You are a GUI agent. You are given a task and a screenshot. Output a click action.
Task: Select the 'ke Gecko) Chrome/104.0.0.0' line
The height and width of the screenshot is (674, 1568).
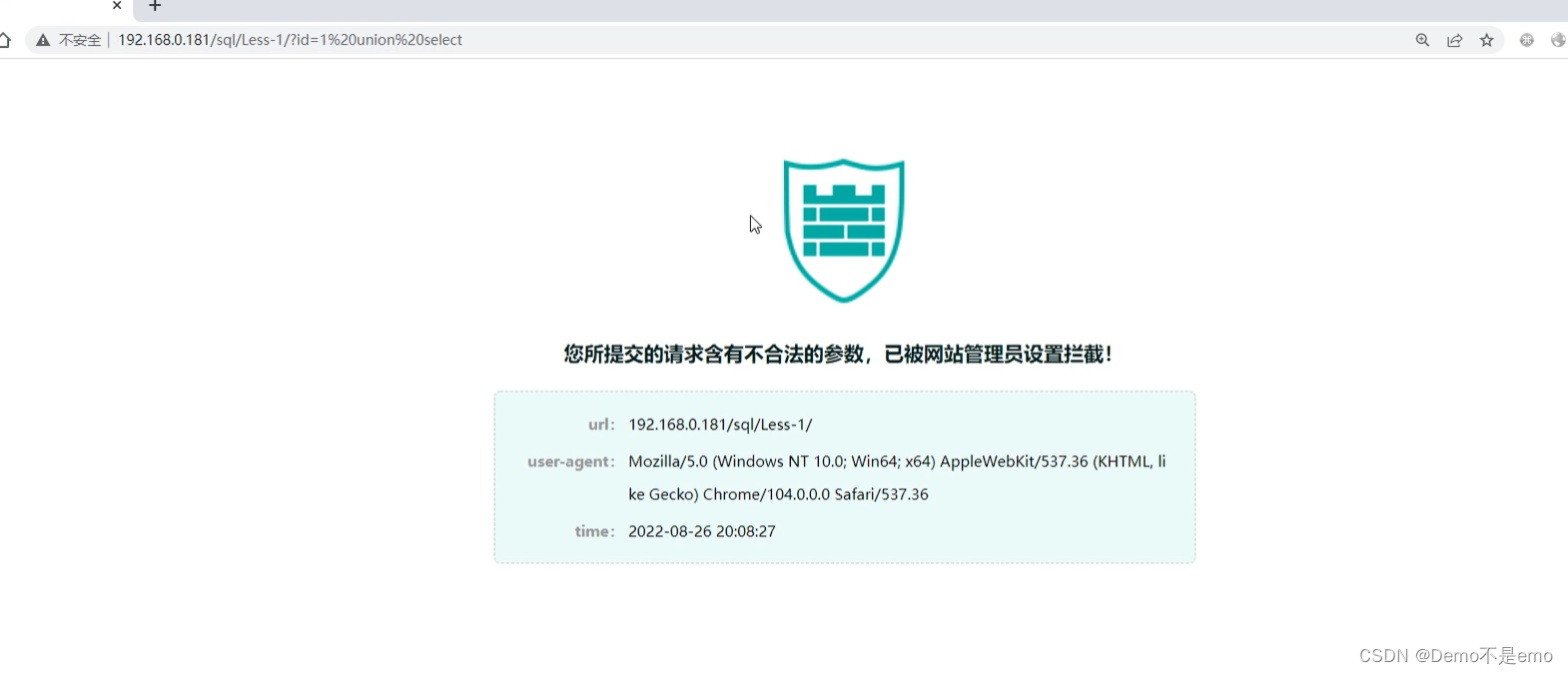pyautogui.click(x=778, y=494)
